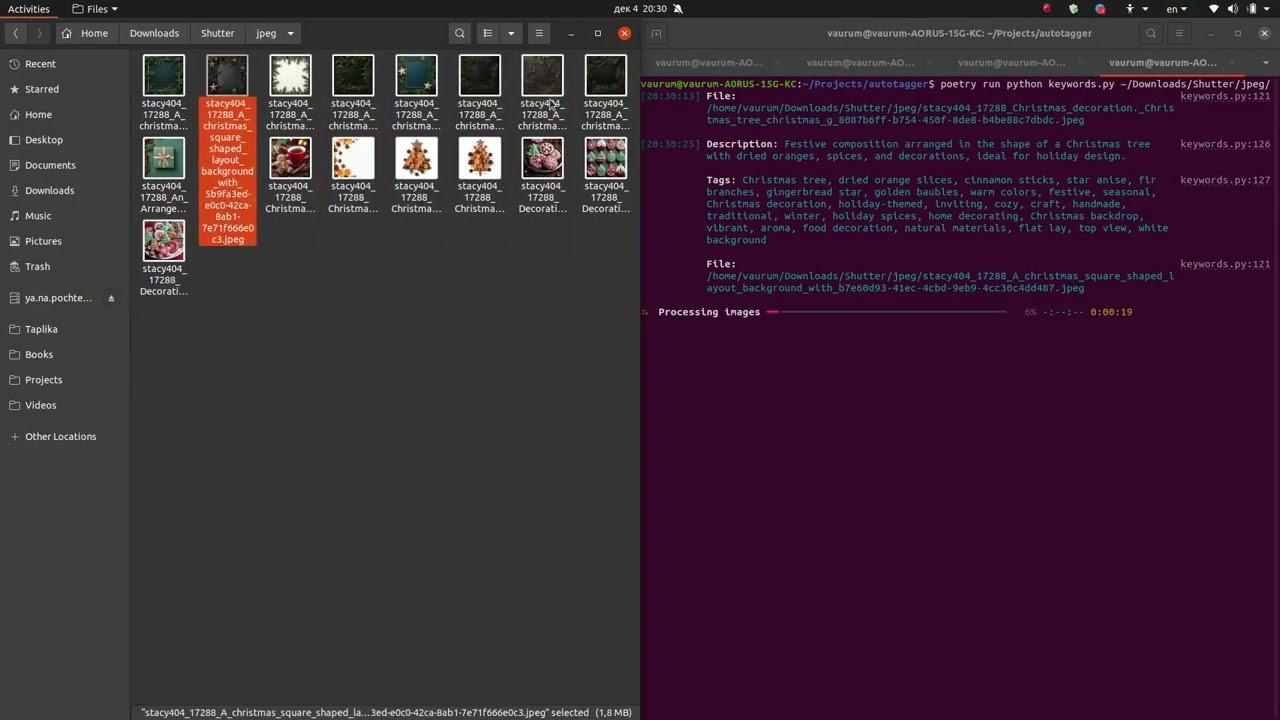Image resolution: width=1280 pixels, height=720 pixels.
Task: Click the Shutter breadcrumb button
Action: [217, 33]
